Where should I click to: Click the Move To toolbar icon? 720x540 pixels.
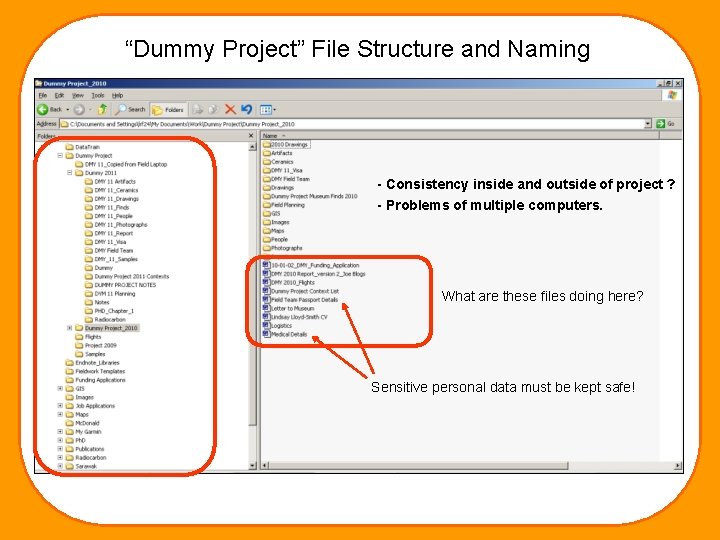click(197, 109)
